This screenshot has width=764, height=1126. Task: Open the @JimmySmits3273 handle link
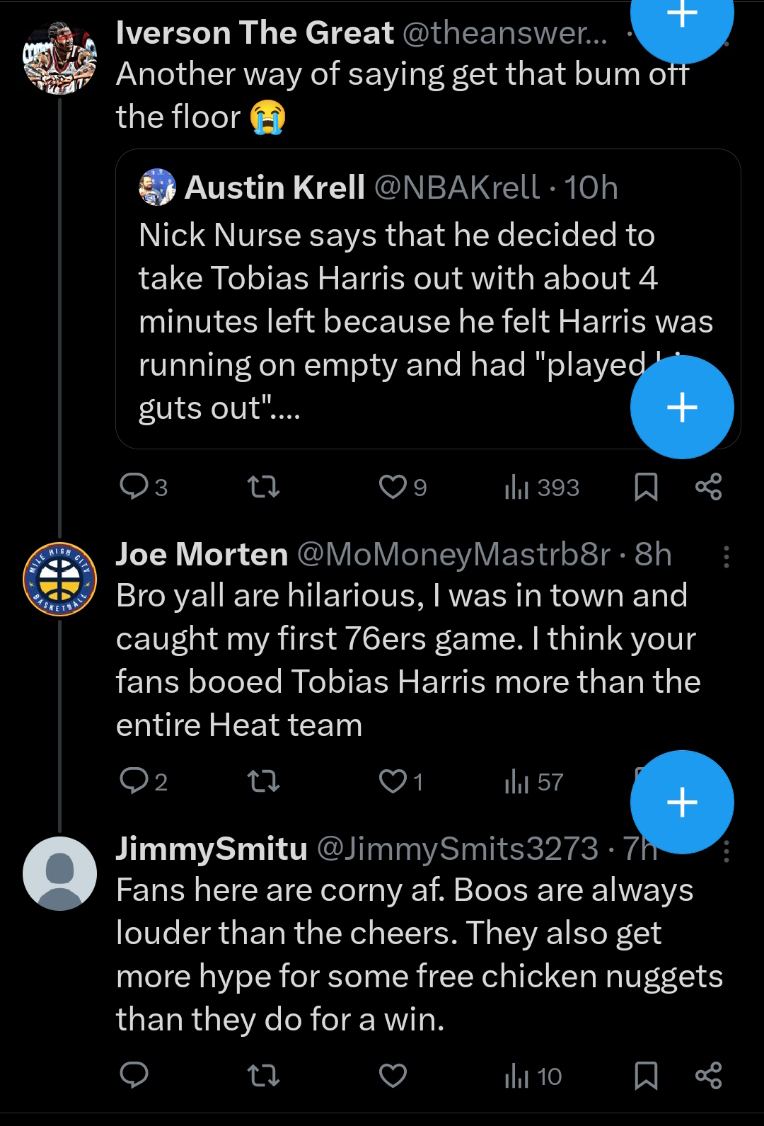[457, 850]
